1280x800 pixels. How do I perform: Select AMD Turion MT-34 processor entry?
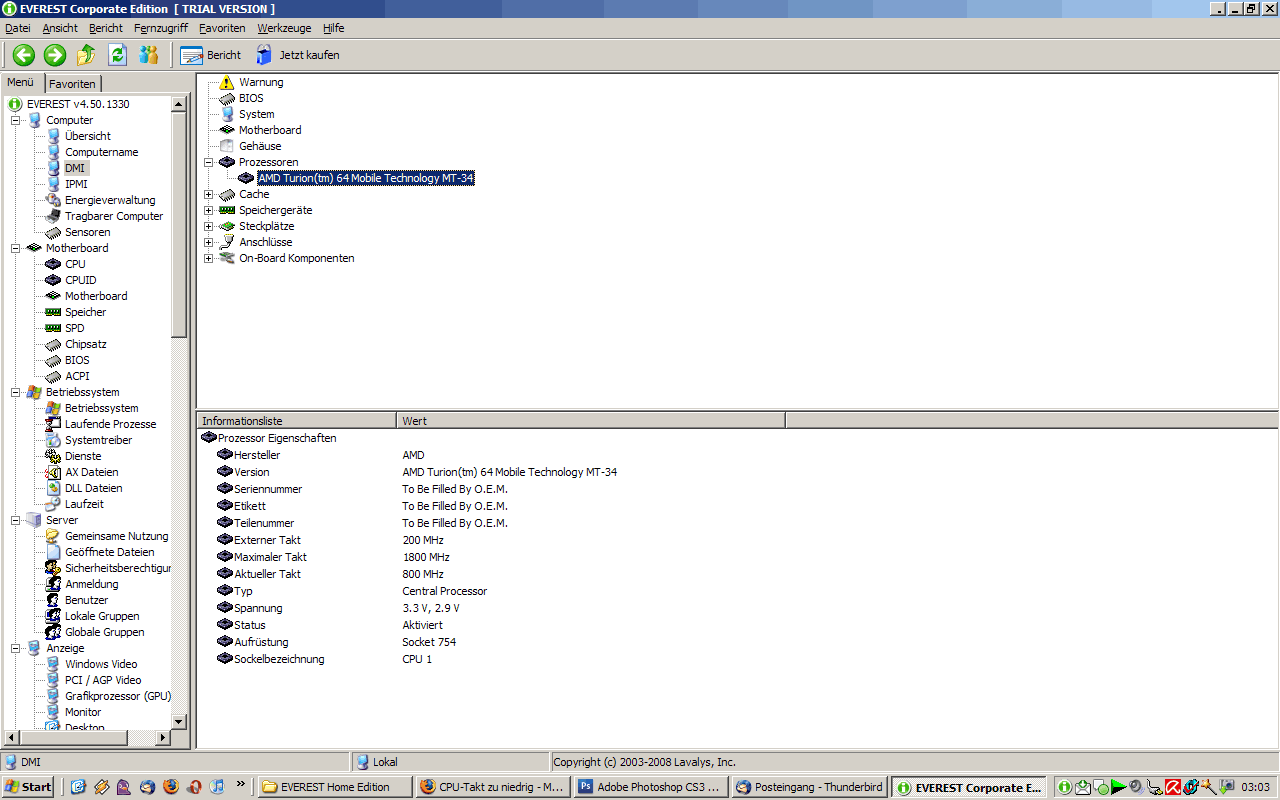coord(365,178)
